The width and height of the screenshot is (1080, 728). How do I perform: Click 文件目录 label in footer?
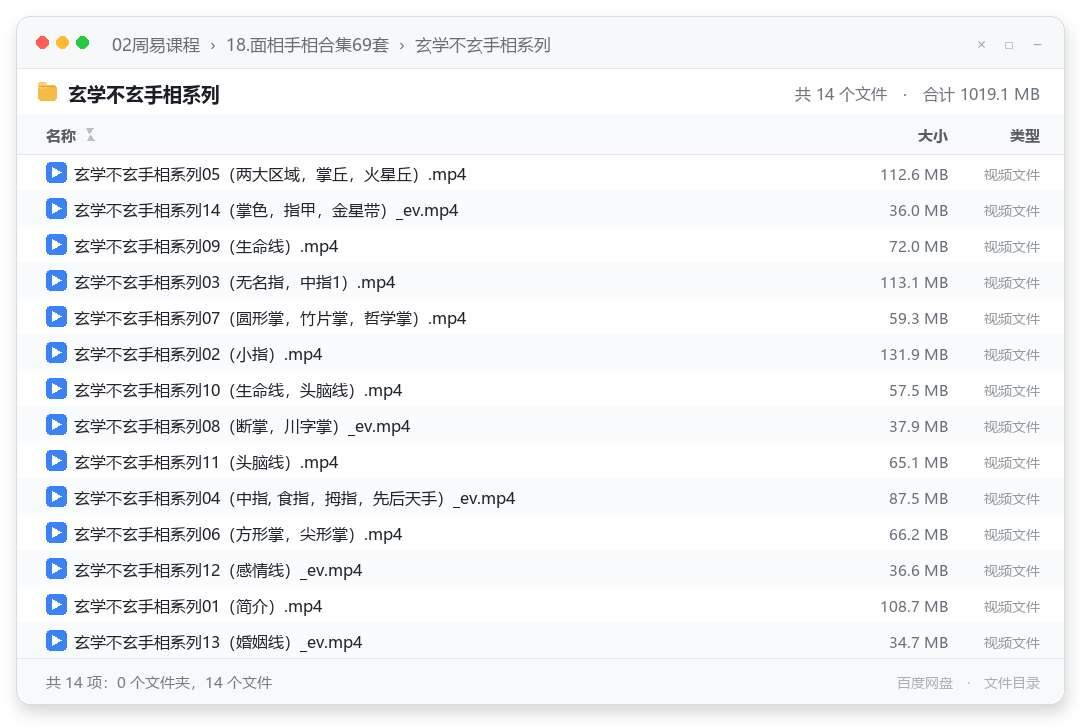[x=1011, y=683]
